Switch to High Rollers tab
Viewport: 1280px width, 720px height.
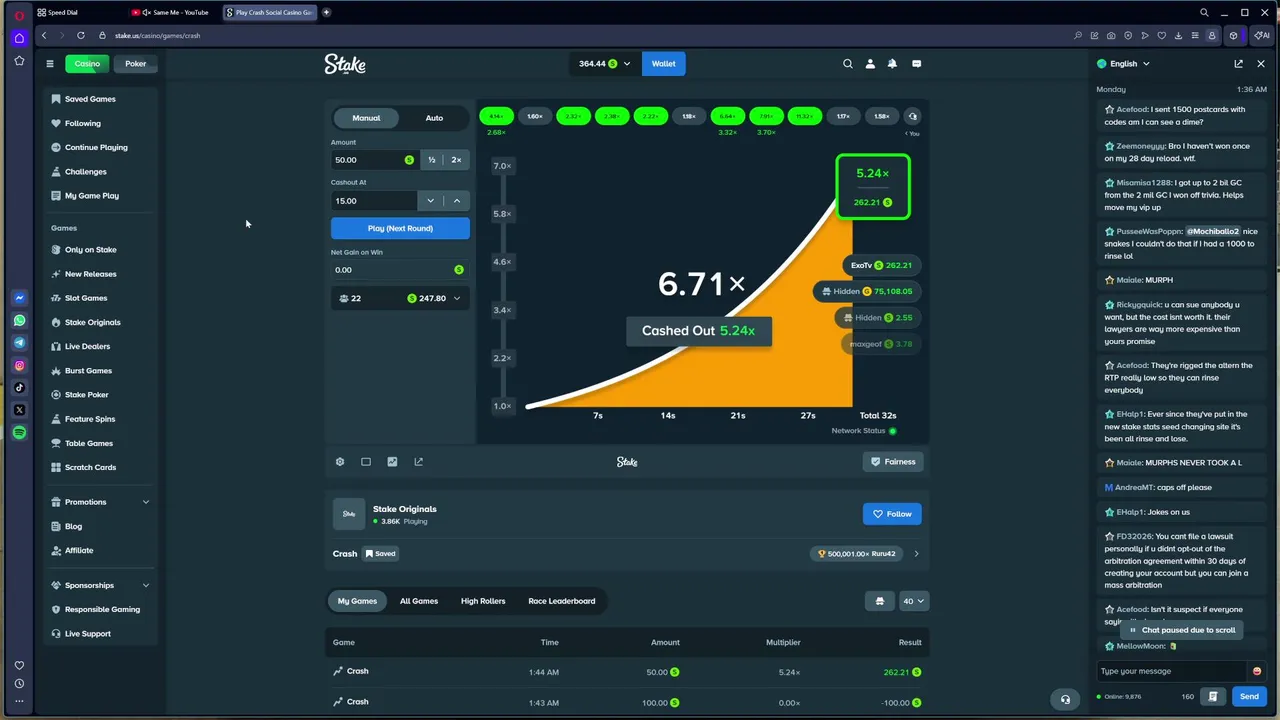pos(483,601)
